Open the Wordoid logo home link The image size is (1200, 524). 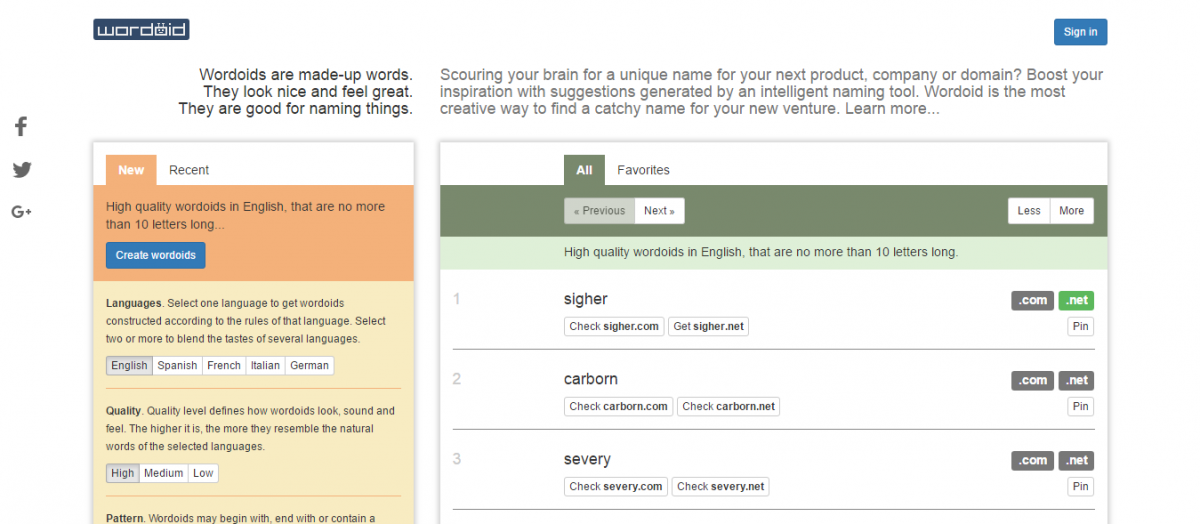coord(141,30)
